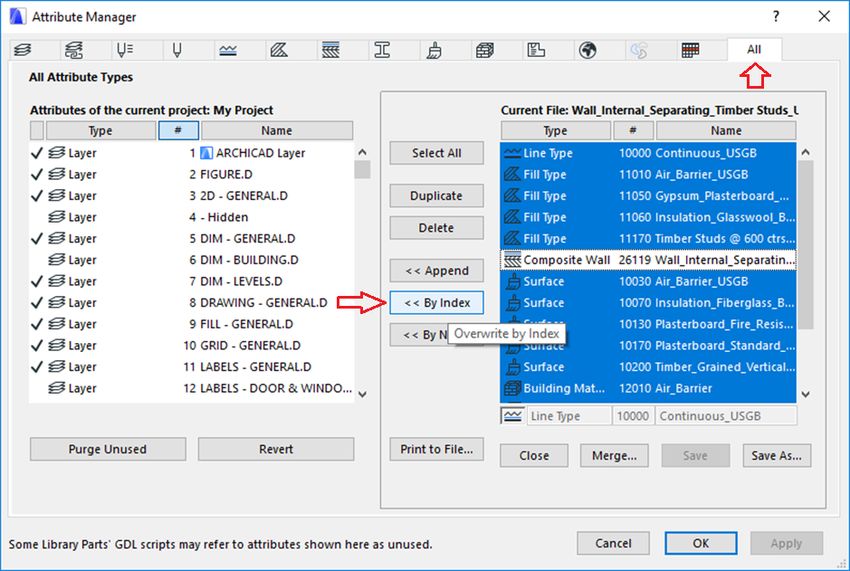Confirm with the OK button

pos(701,543)
